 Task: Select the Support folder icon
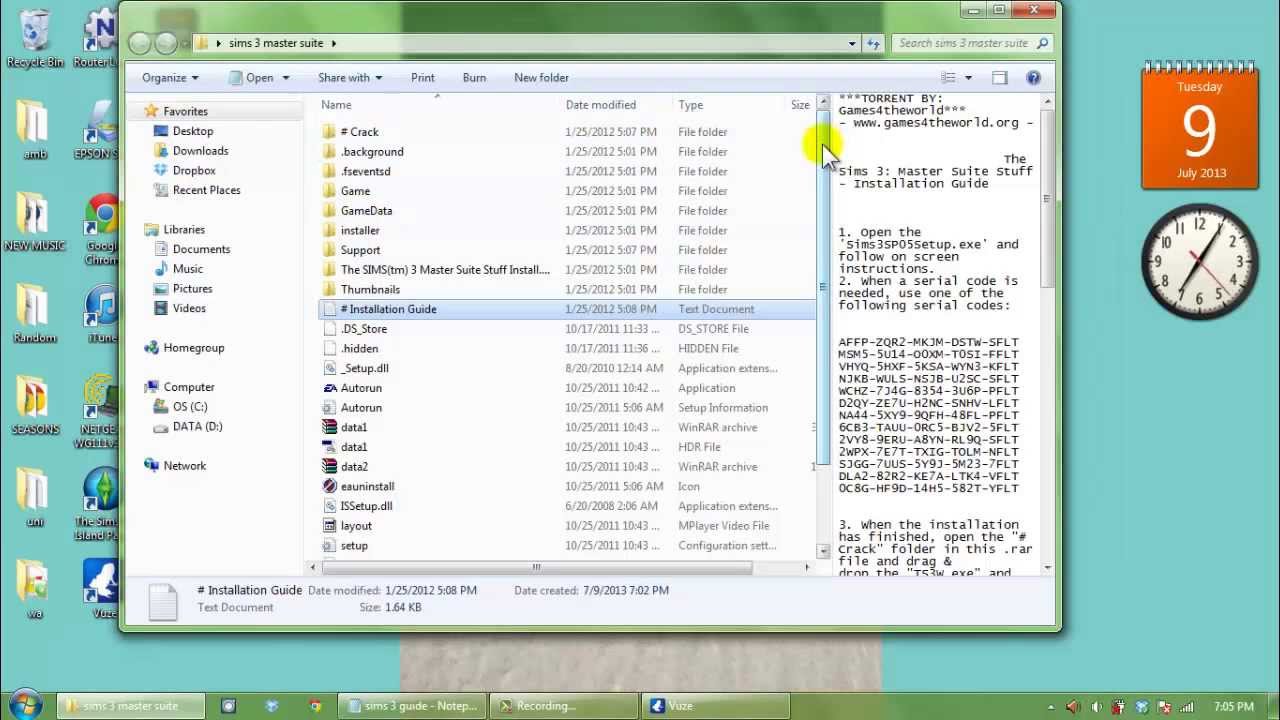pyautogui.click(x=330, y=249)
